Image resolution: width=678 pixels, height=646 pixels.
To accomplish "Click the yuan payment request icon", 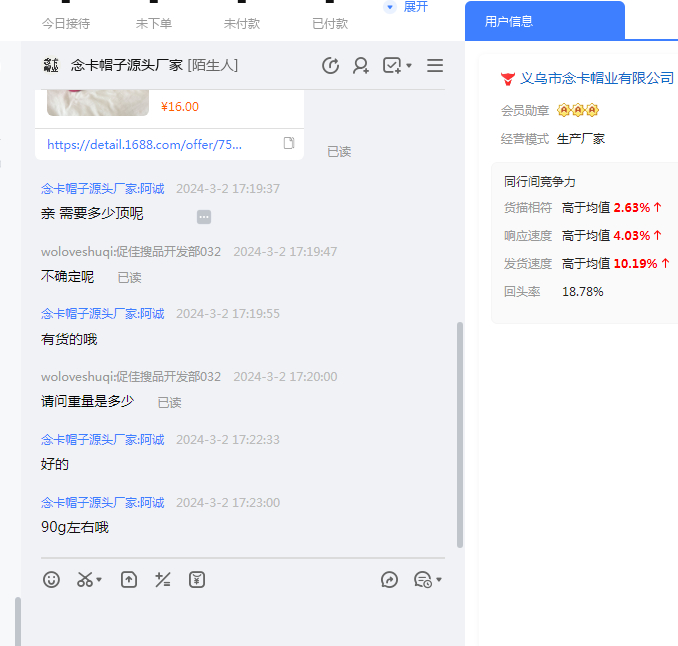I will click(197, 579).
